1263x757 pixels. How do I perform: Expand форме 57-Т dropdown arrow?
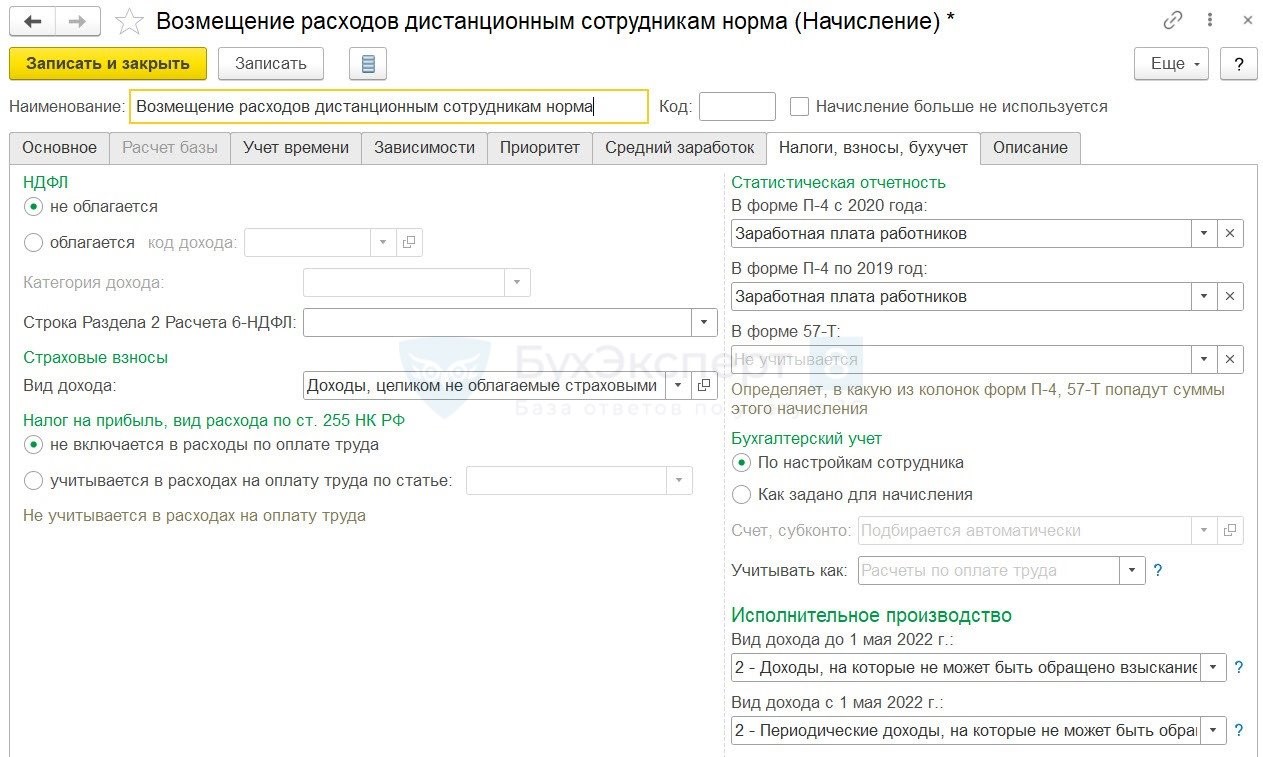1204,359
